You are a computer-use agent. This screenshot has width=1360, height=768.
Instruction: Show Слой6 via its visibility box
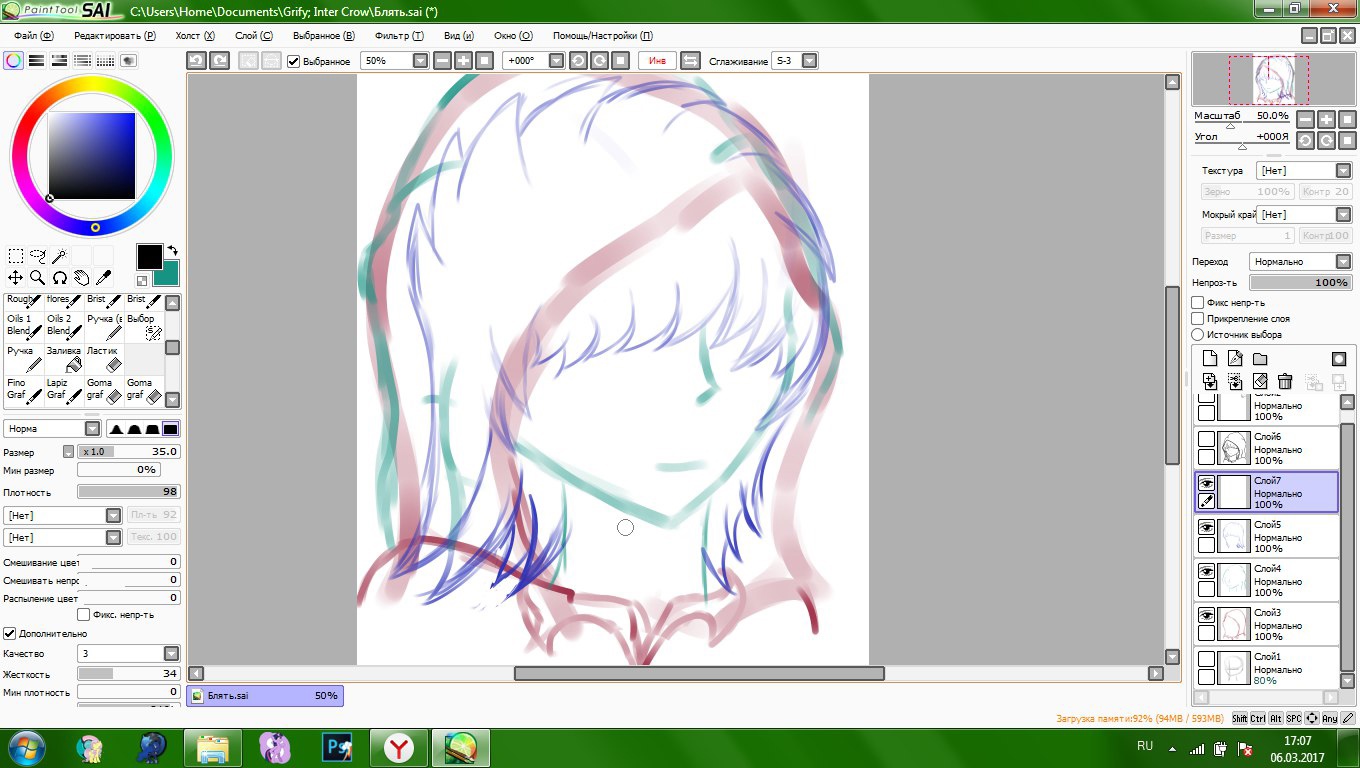point(1207,439)
